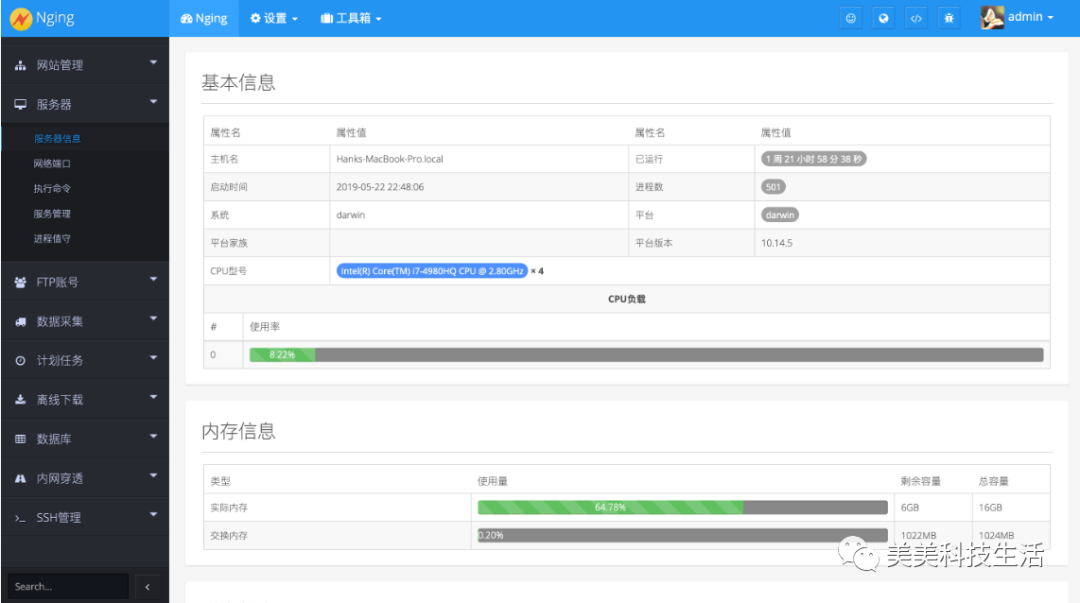Click the smiley face icon in the navbar
Screen dimensions: 1080x603
pyautogui.click(x=850, y=17)
